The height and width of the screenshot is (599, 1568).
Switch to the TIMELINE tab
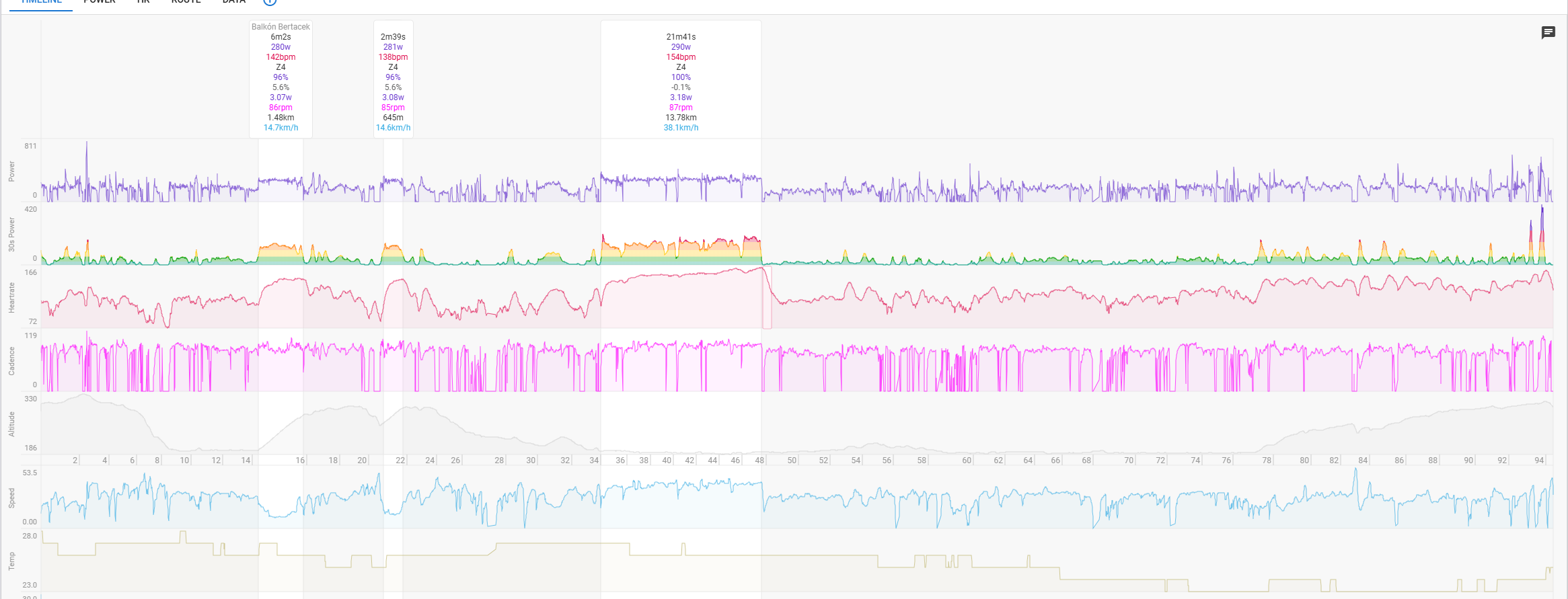click(x=41, y=2)
